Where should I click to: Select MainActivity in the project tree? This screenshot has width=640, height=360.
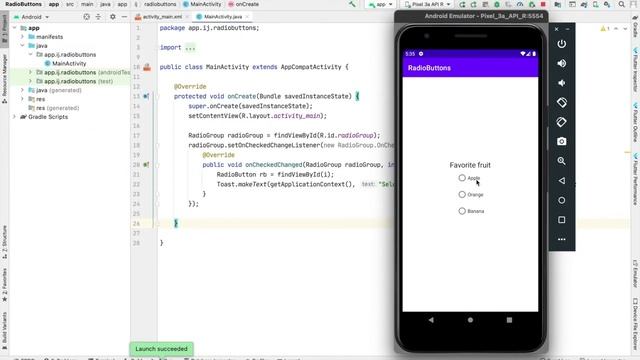point(65,64)
